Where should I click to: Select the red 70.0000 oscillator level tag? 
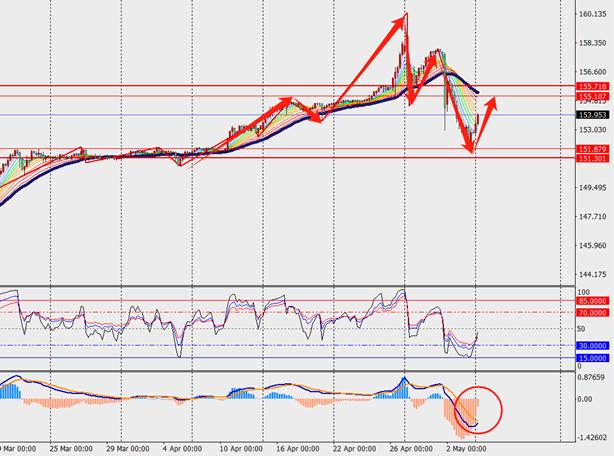point(593,313)
